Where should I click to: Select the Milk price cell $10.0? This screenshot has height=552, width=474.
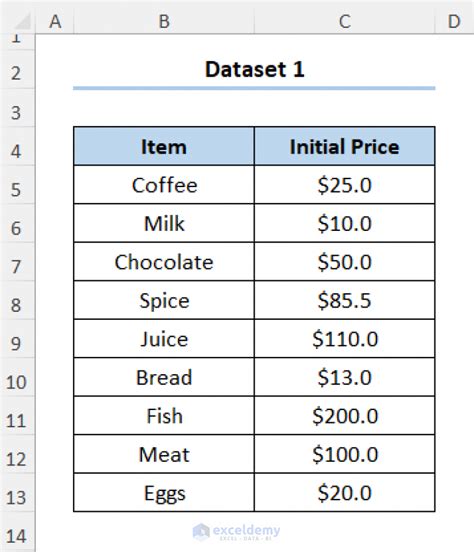click(344, 223)
